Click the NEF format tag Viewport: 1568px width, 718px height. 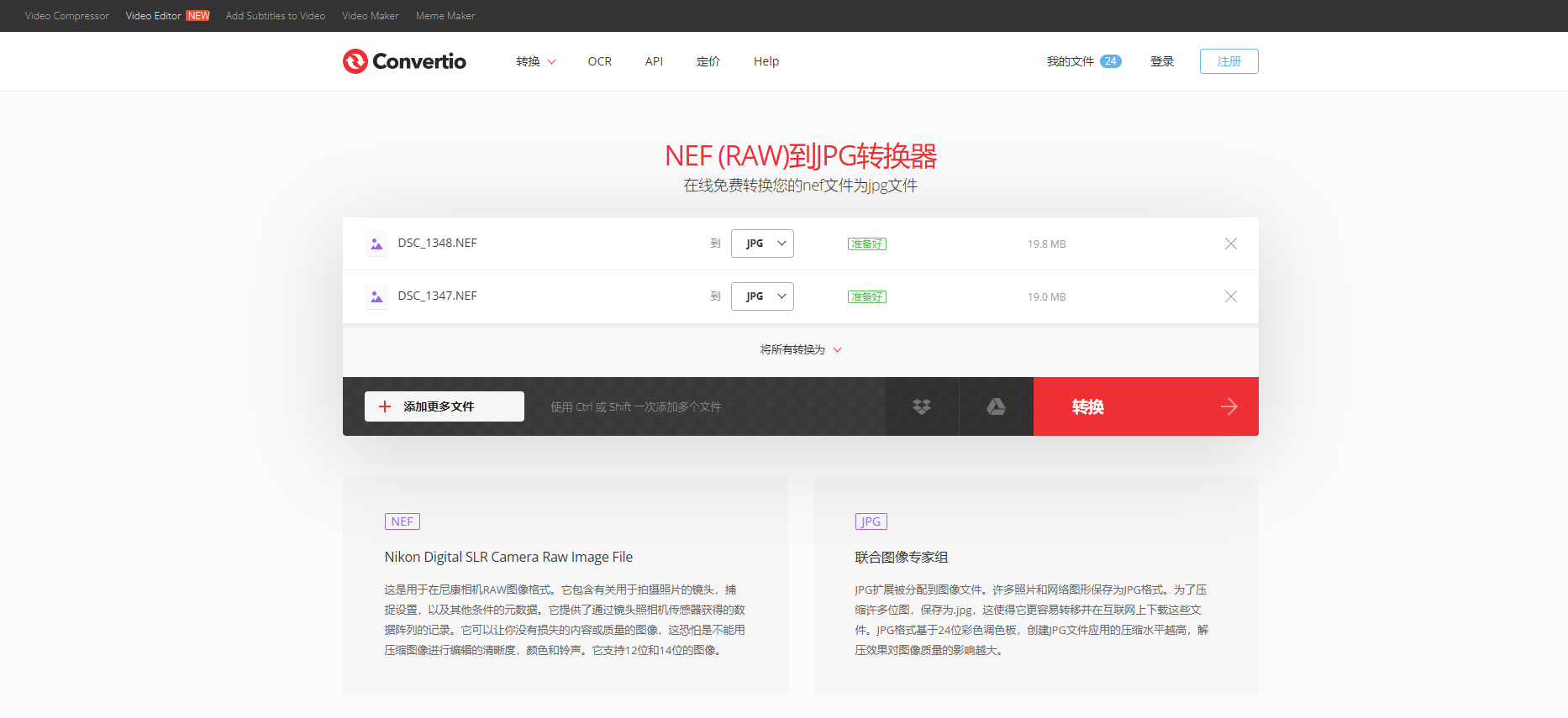[403, 521]
